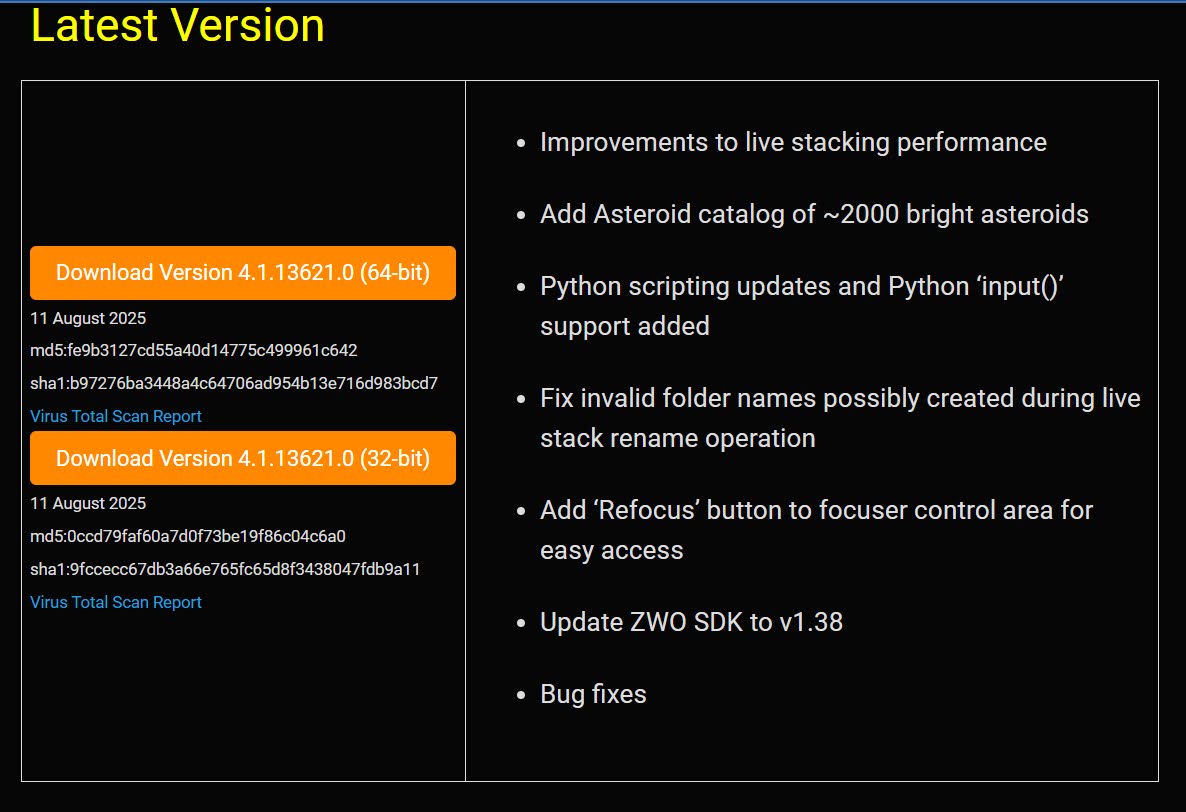This screenshot has height=812, width=1186.
Task: Click the 11 August 2025 date under 32-bit download
Action: point(88,504)
